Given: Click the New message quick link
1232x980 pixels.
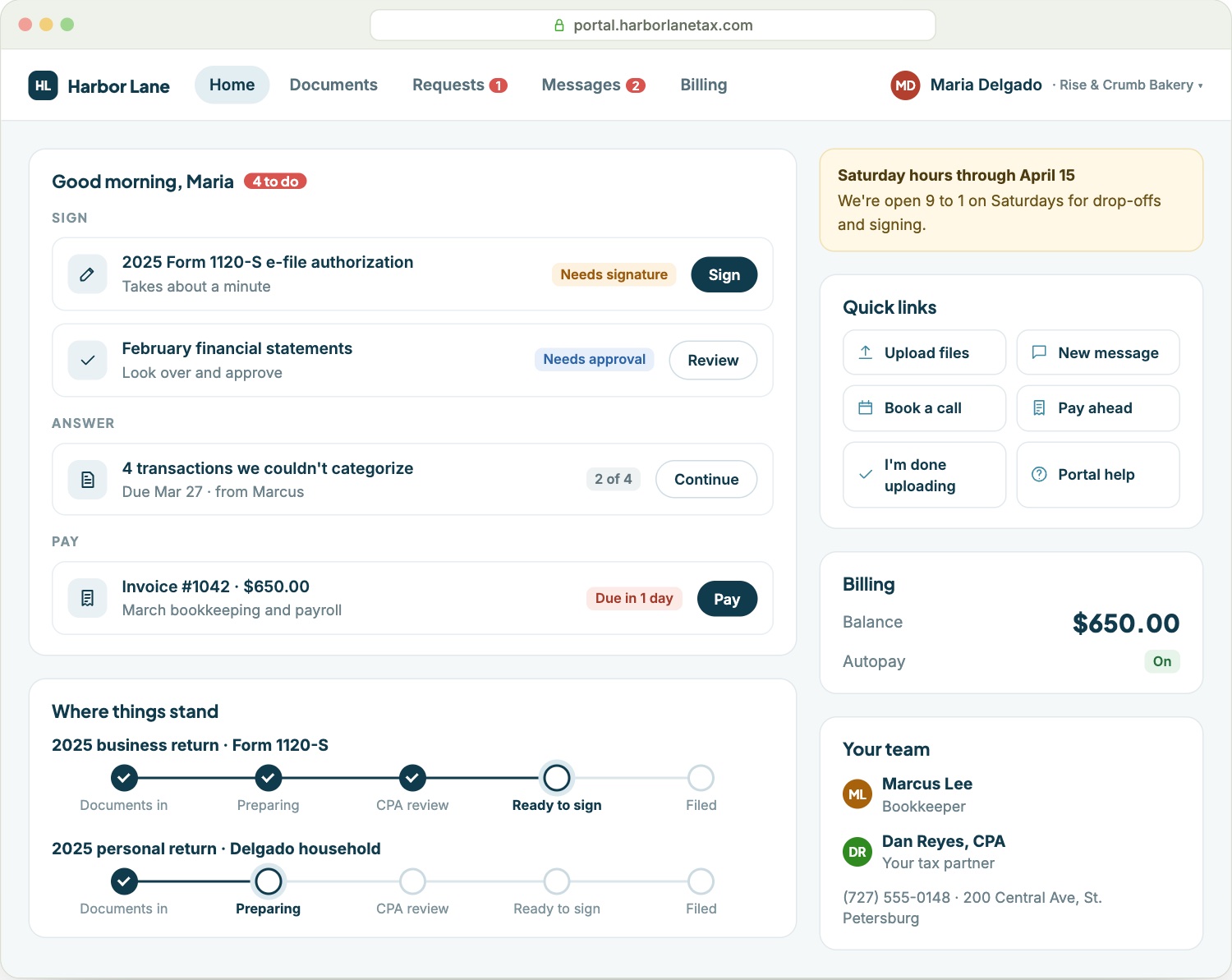Looking at the screenshot, I should tap(1098, 352).
